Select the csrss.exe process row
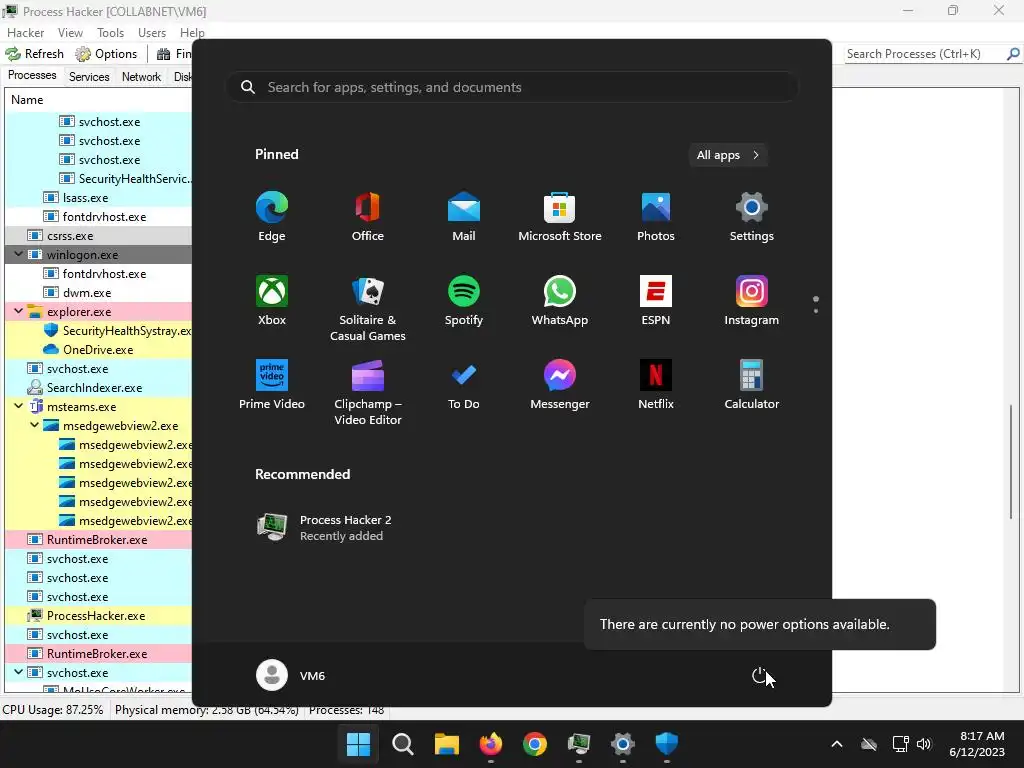1024x768 pixels. click(98, 235)
